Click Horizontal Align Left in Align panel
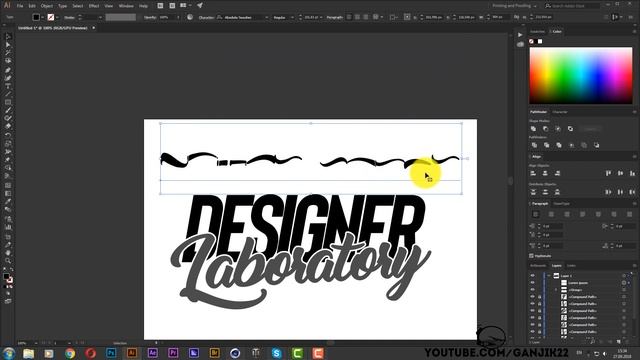640x360 pixels. point(533,173)
